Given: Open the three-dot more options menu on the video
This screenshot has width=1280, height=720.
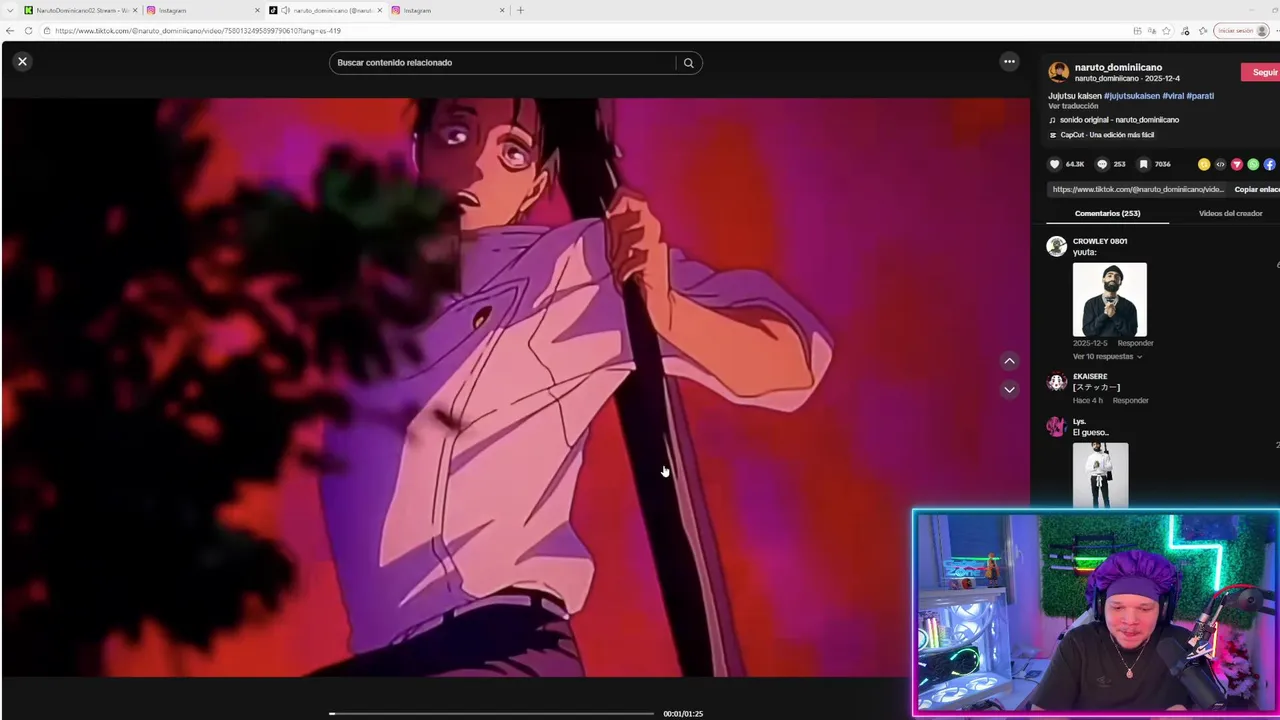Looking at the screenshot, I should click(1009, 61).
